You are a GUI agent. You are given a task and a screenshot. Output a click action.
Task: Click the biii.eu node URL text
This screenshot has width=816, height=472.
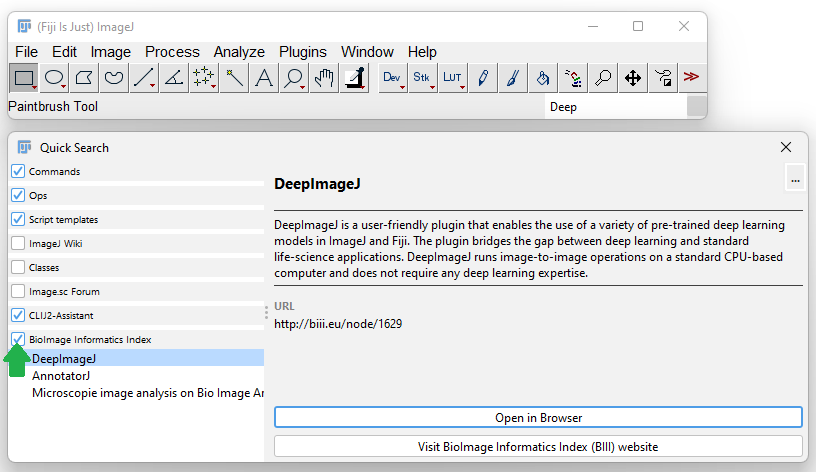coord(338,324)
